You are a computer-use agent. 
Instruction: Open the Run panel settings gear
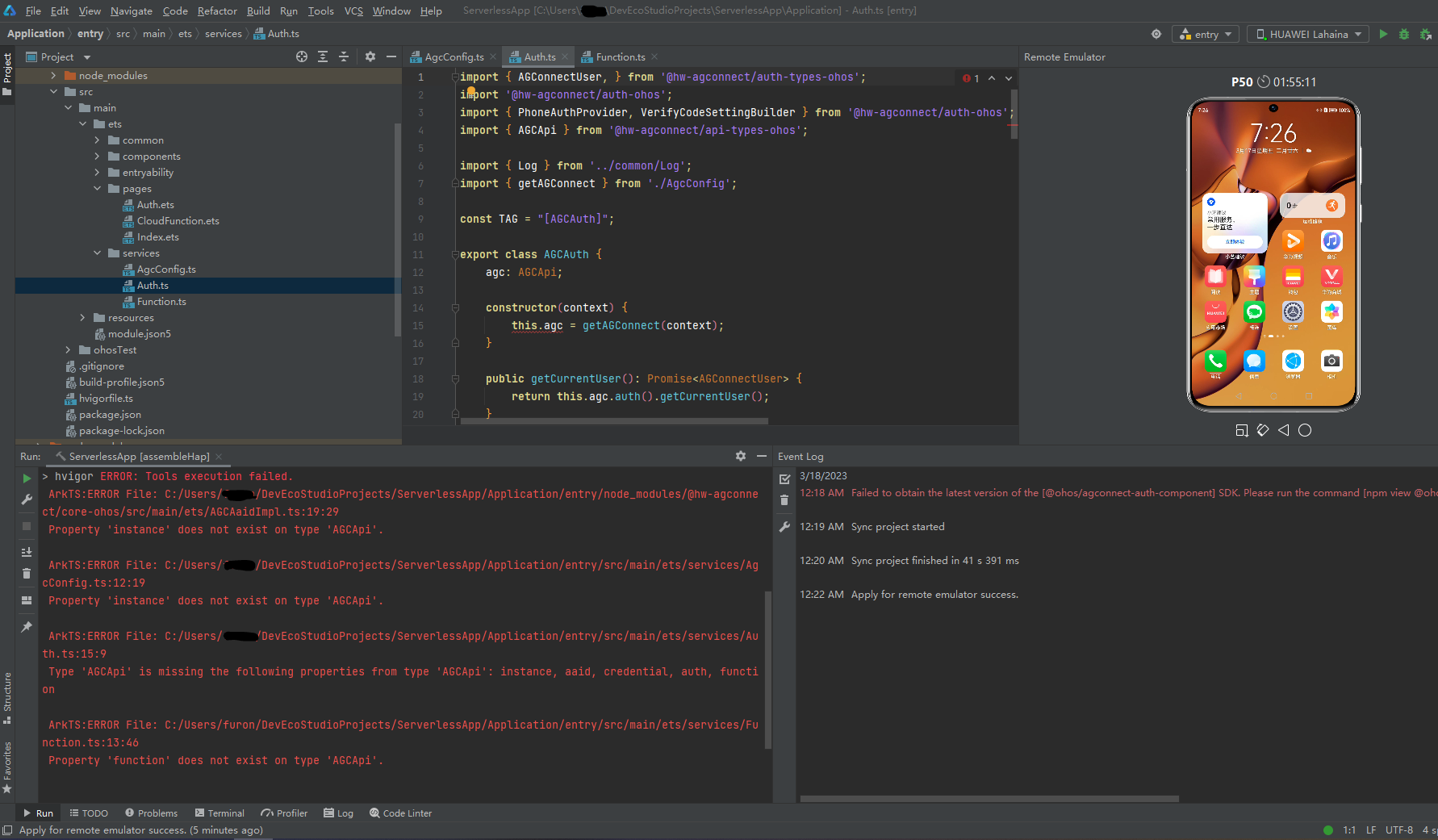tap(741, 456)
